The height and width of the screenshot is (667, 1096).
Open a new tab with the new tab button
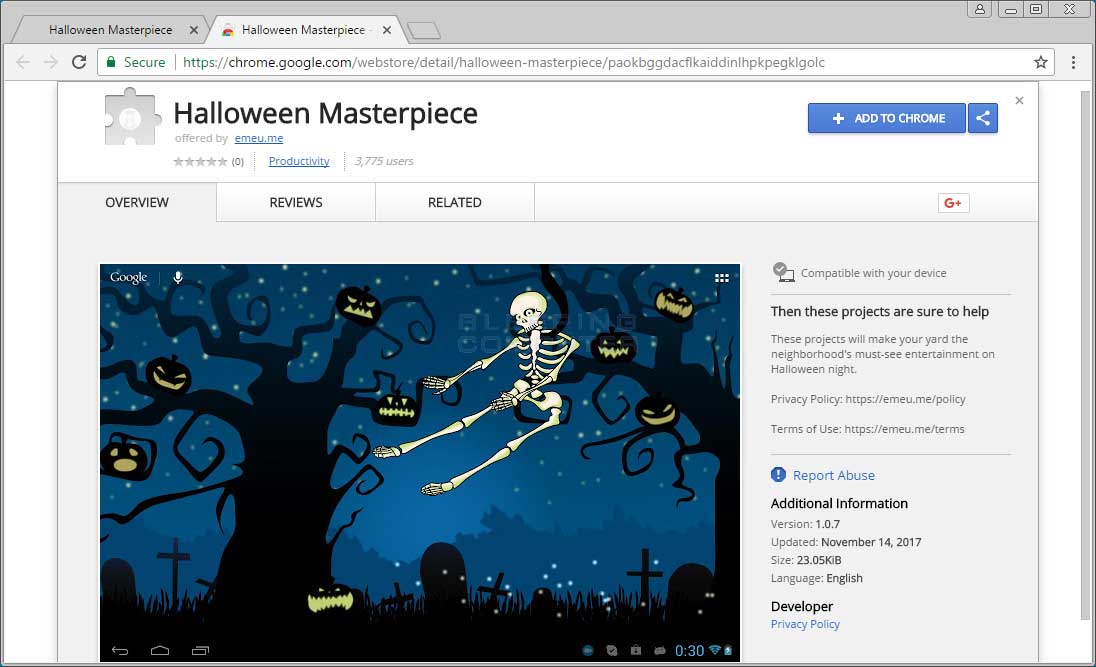point(424,31)
